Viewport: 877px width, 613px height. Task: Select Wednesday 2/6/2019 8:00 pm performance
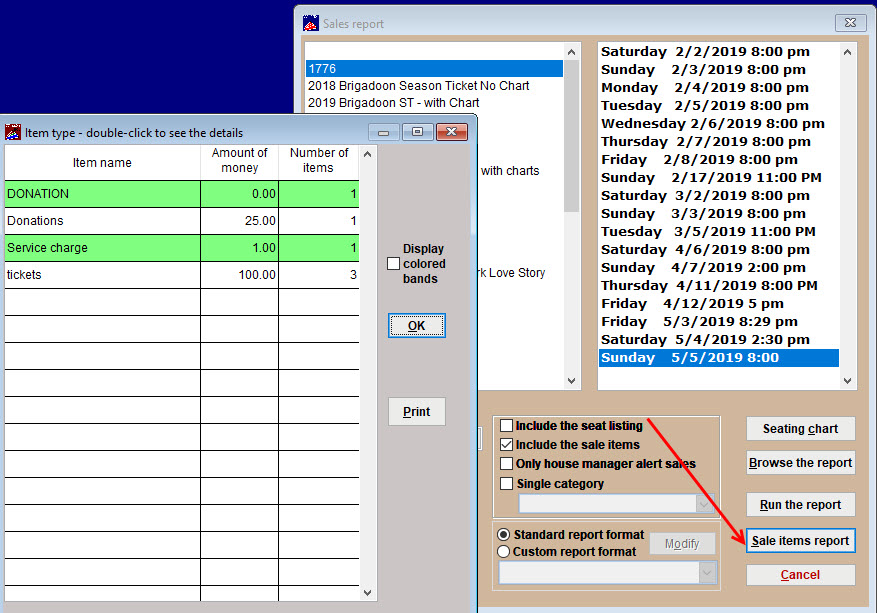(x=719, y=123)
